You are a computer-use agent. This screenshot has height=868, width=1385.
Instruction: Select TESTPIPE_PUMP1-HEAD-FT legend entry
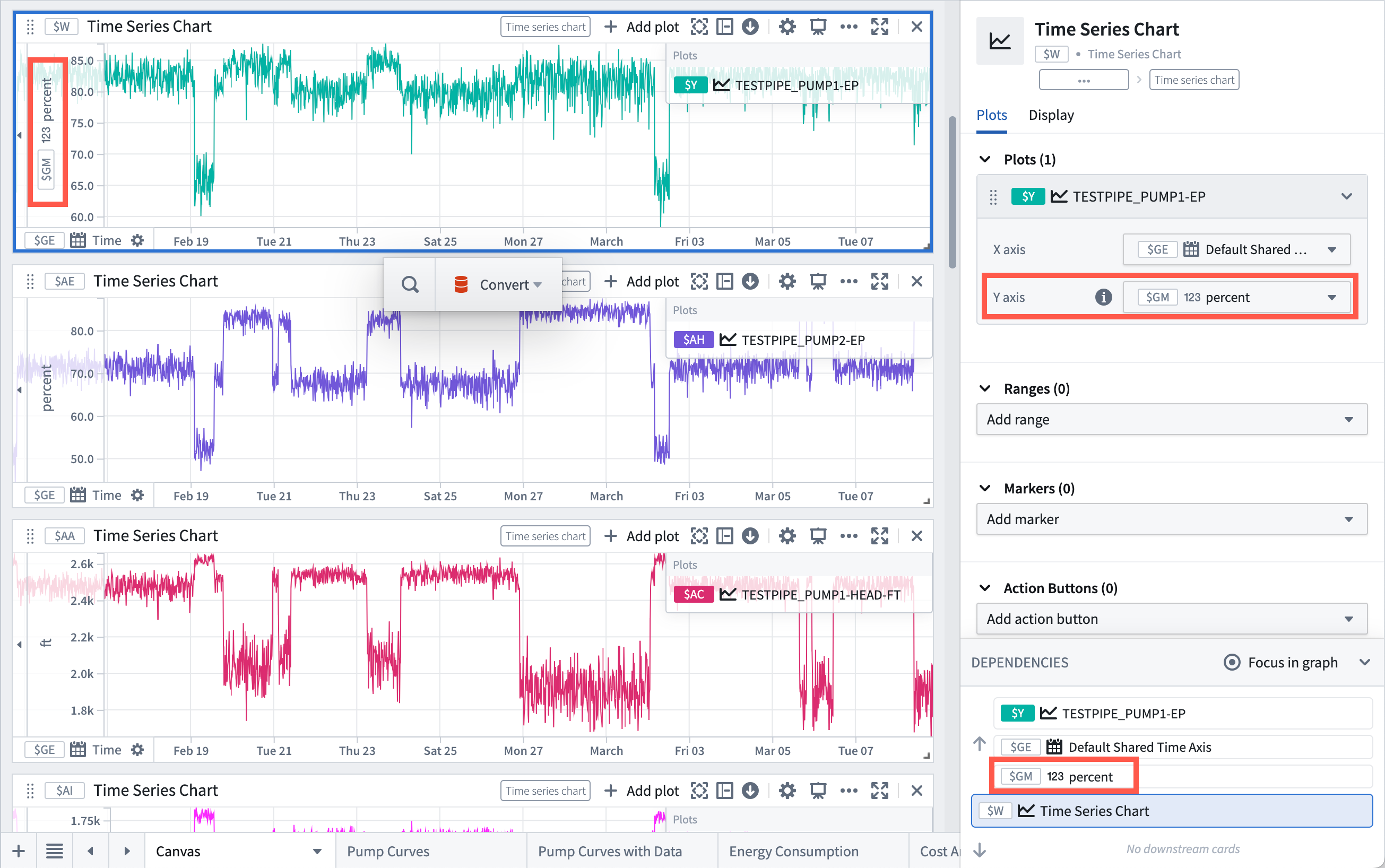coord(821,595)
